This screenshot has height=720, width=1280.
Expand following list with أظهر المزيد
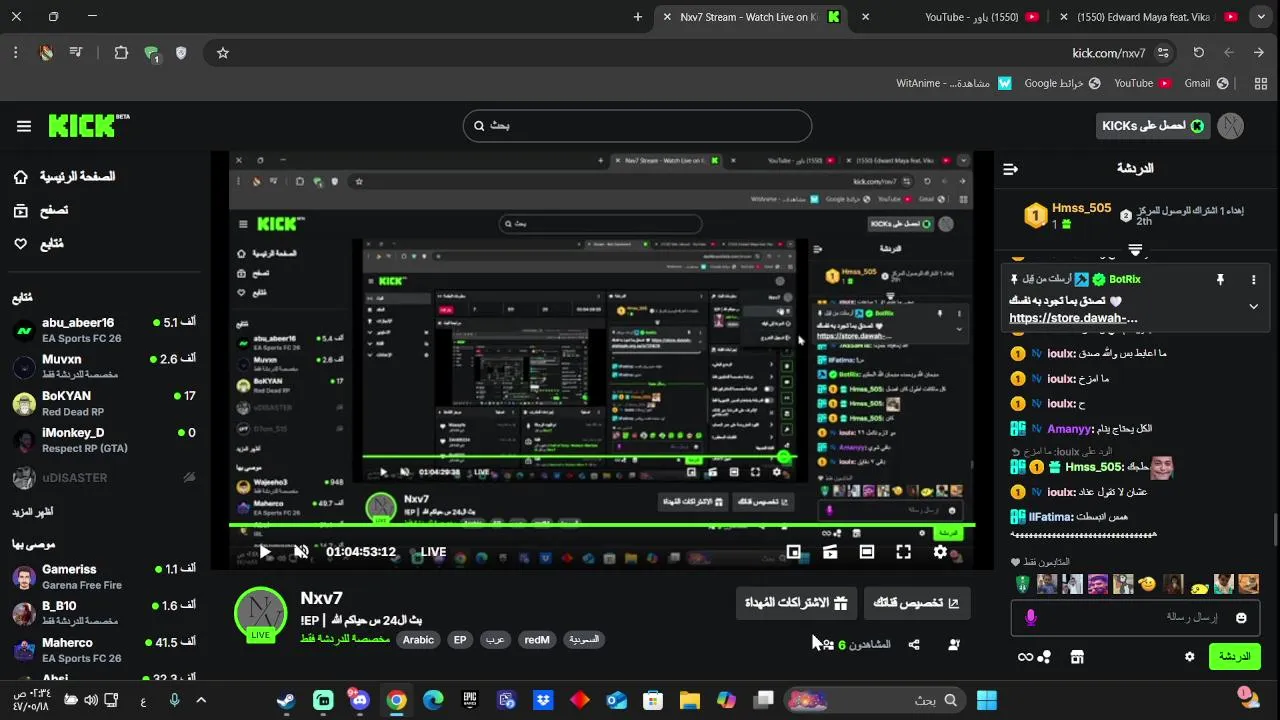(33, 512)
